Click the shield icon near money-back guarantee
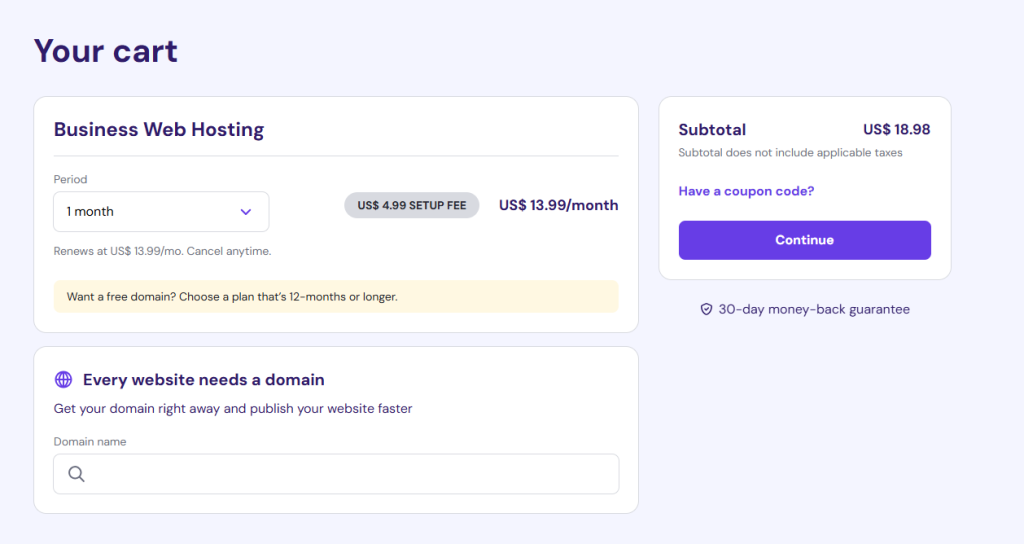Viewport: 1024px width, 544px height. (706, 310)
